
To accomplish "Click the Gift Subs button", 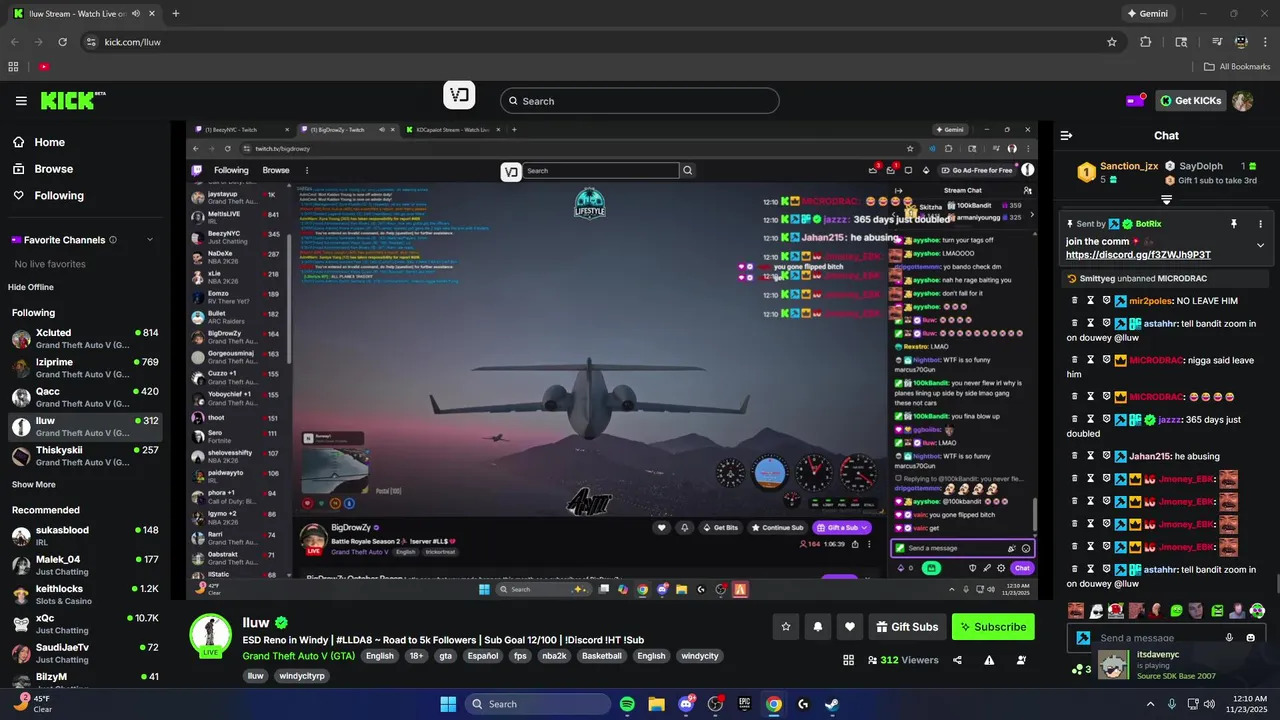I will pos(908,627).
